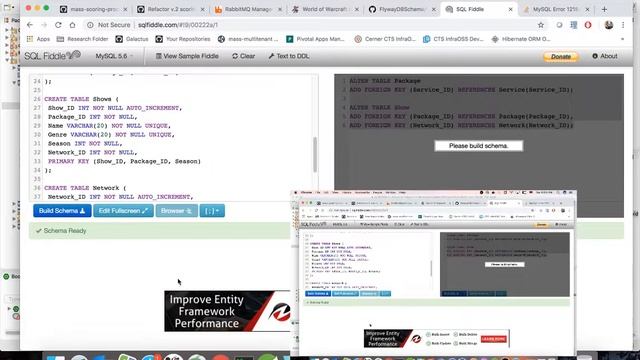Click the 'Please build schema.' notice
640x360 pixels.
tap(478, 146)
